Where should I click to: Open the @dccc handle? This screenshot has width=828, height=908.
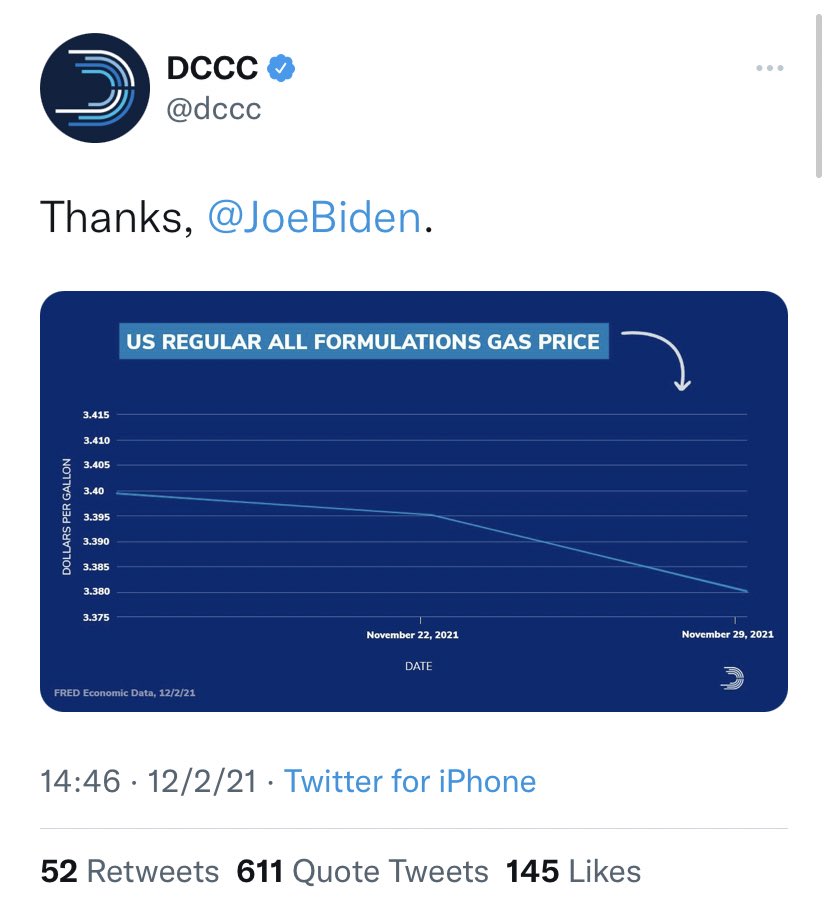pos(214,109)
